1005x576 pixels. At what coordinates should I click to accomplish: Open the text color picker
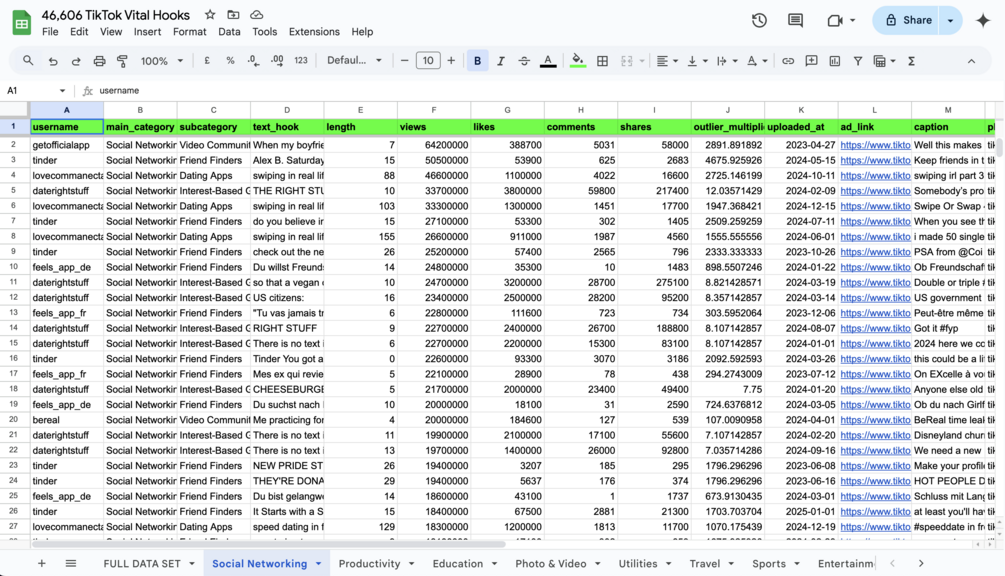548,61
